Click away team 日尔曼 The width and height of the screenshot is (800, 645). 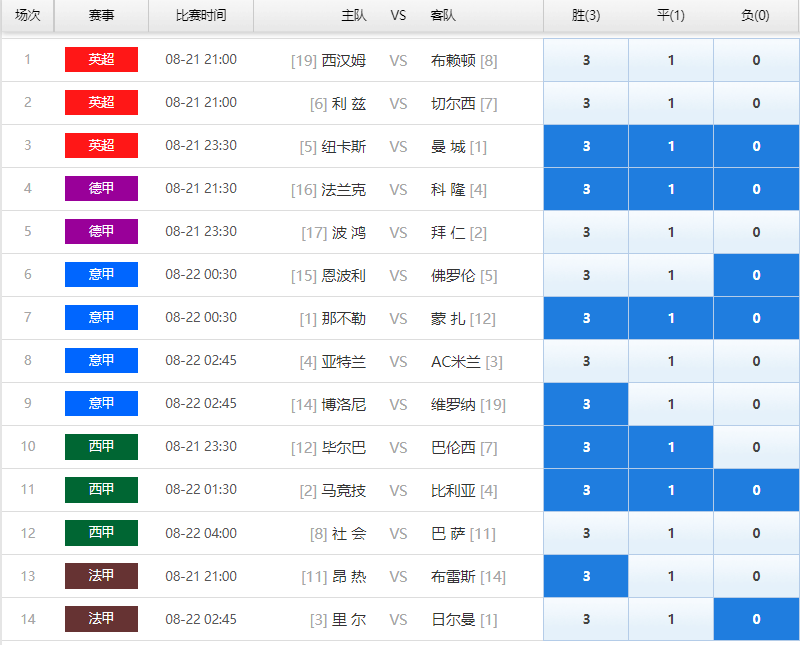tap(453, 619)
